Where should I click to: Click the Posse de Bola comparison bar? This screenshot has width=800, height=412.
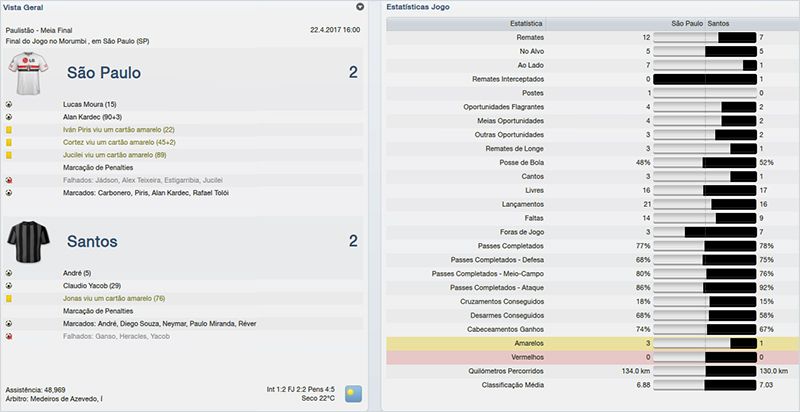click(x=705, y=162)
